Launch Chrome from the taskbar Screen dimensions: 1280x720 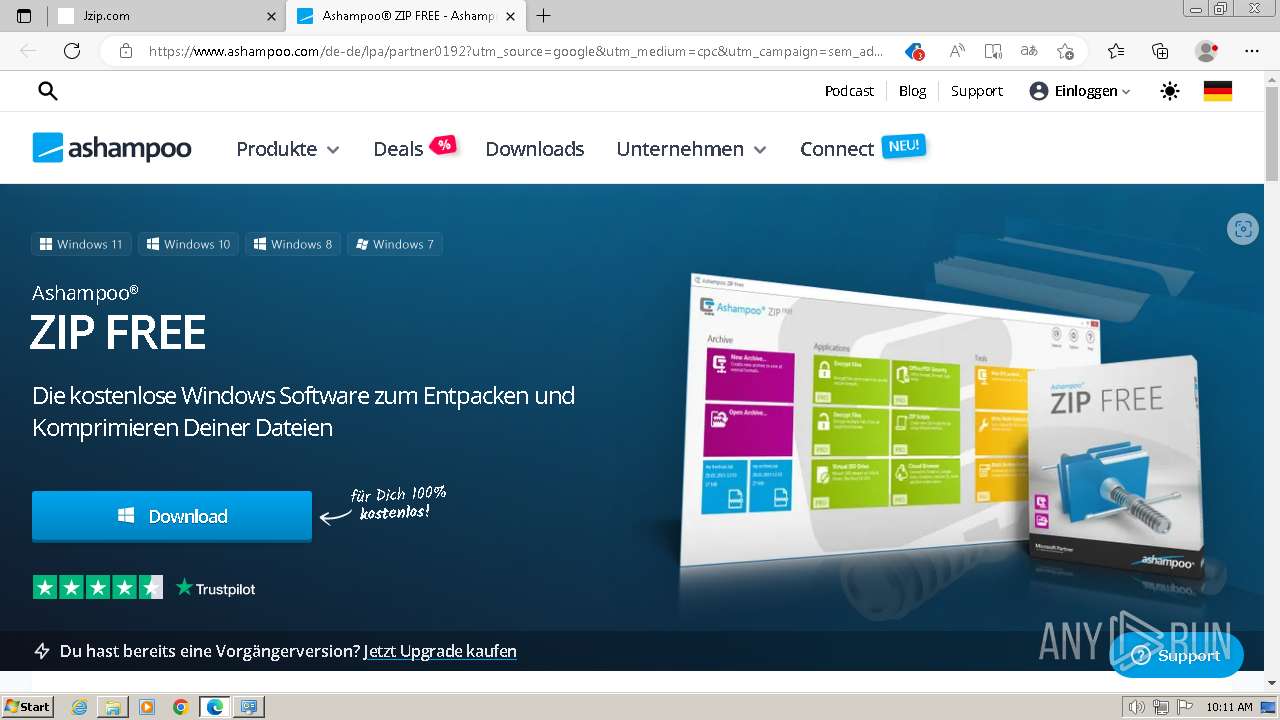tap(180, 707)
